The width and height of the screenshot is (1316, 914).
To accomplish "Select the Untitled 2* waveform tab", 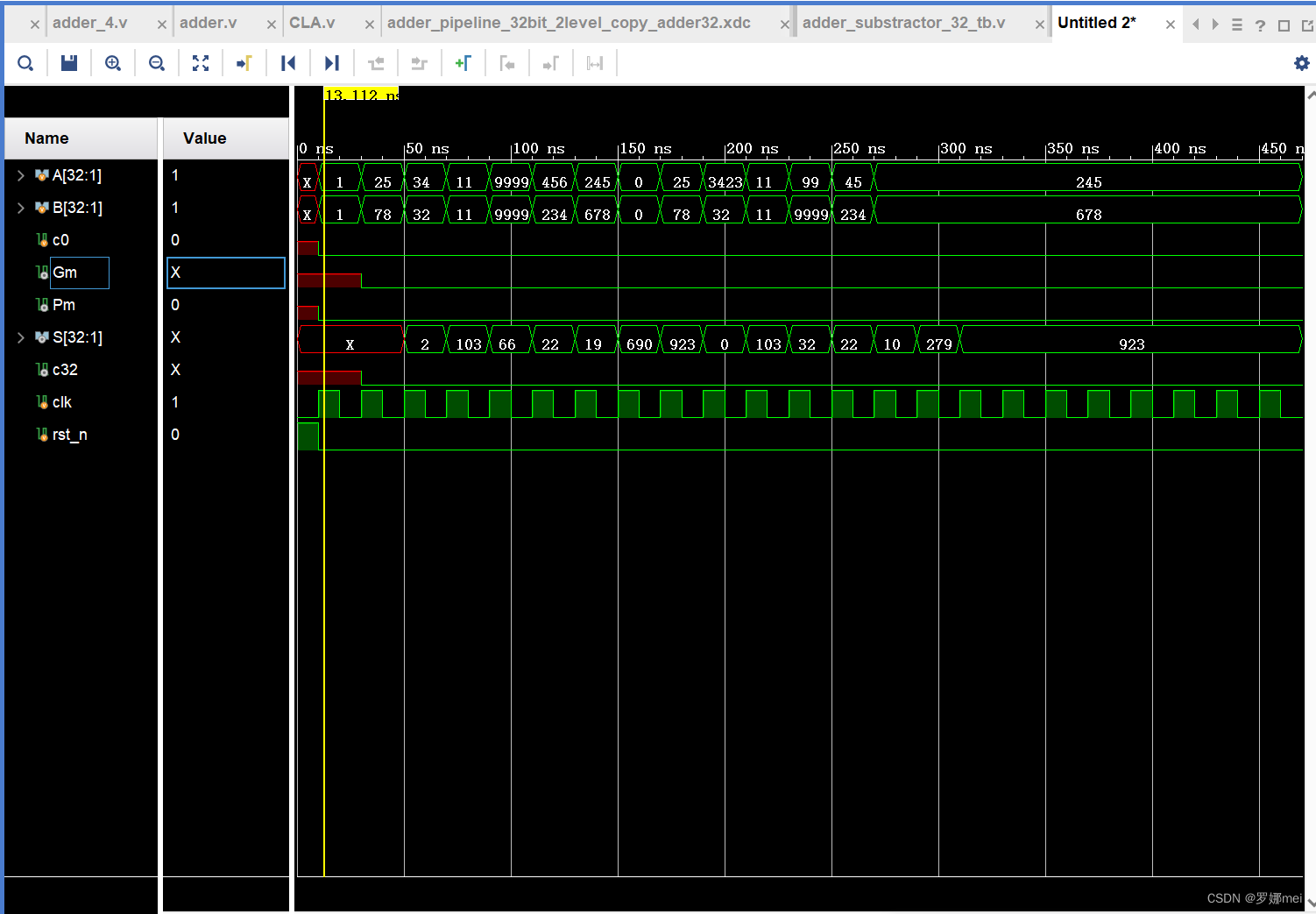I will (x=1096, y=23).
